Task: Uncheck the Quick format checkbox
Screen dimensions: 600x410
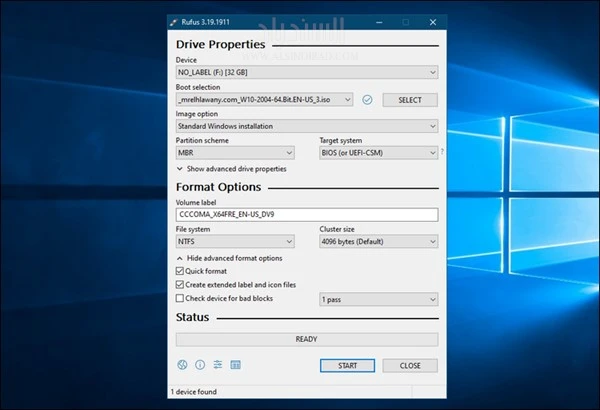Action: pyautogui.click(x=179, y=271)
